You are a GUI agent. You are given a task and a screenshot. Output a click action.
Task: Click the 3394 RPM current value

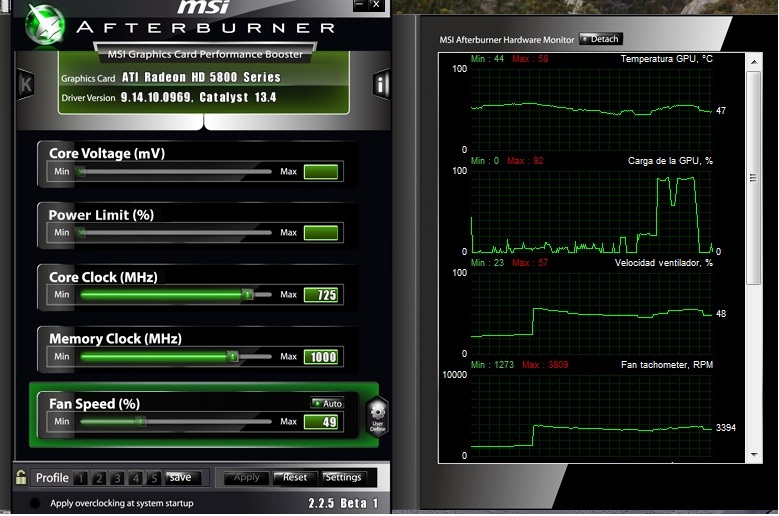tap(726, 428)
